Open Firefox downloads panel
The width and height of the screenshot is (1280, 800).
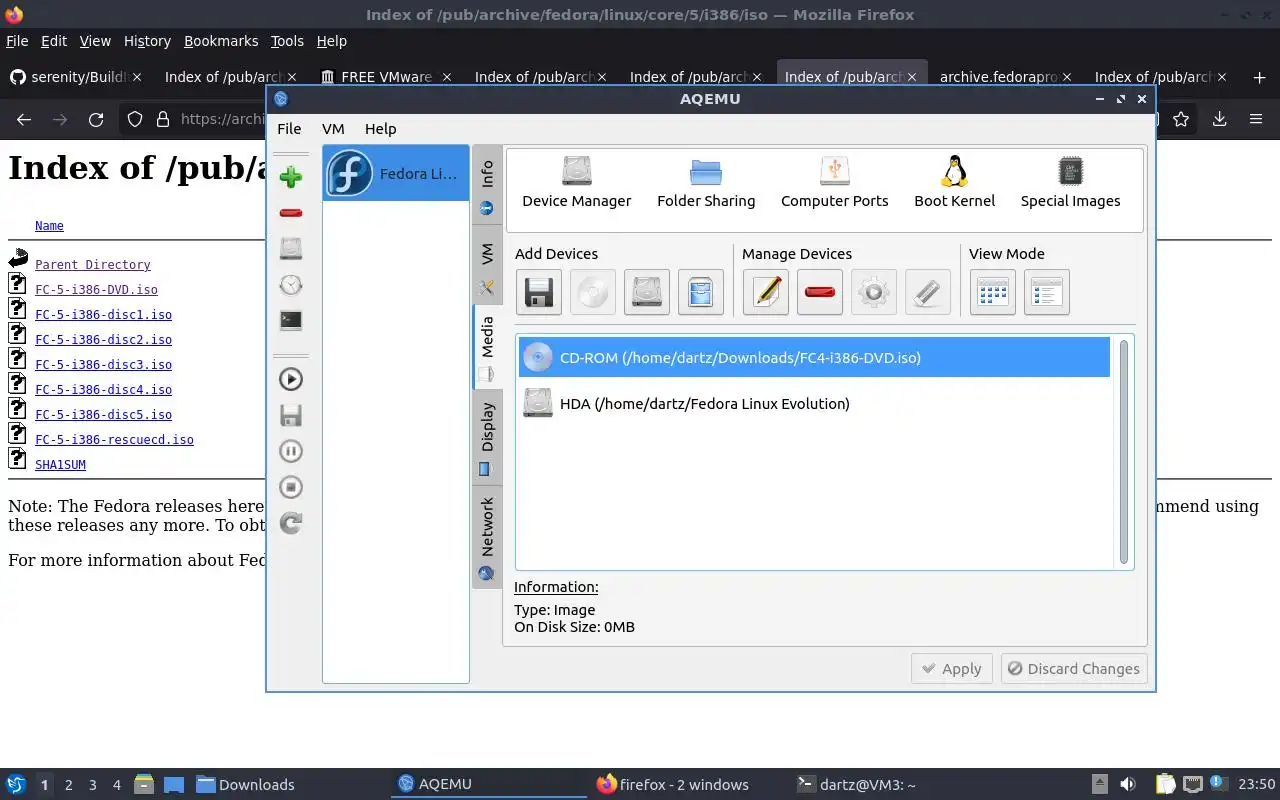[1220, 119]
